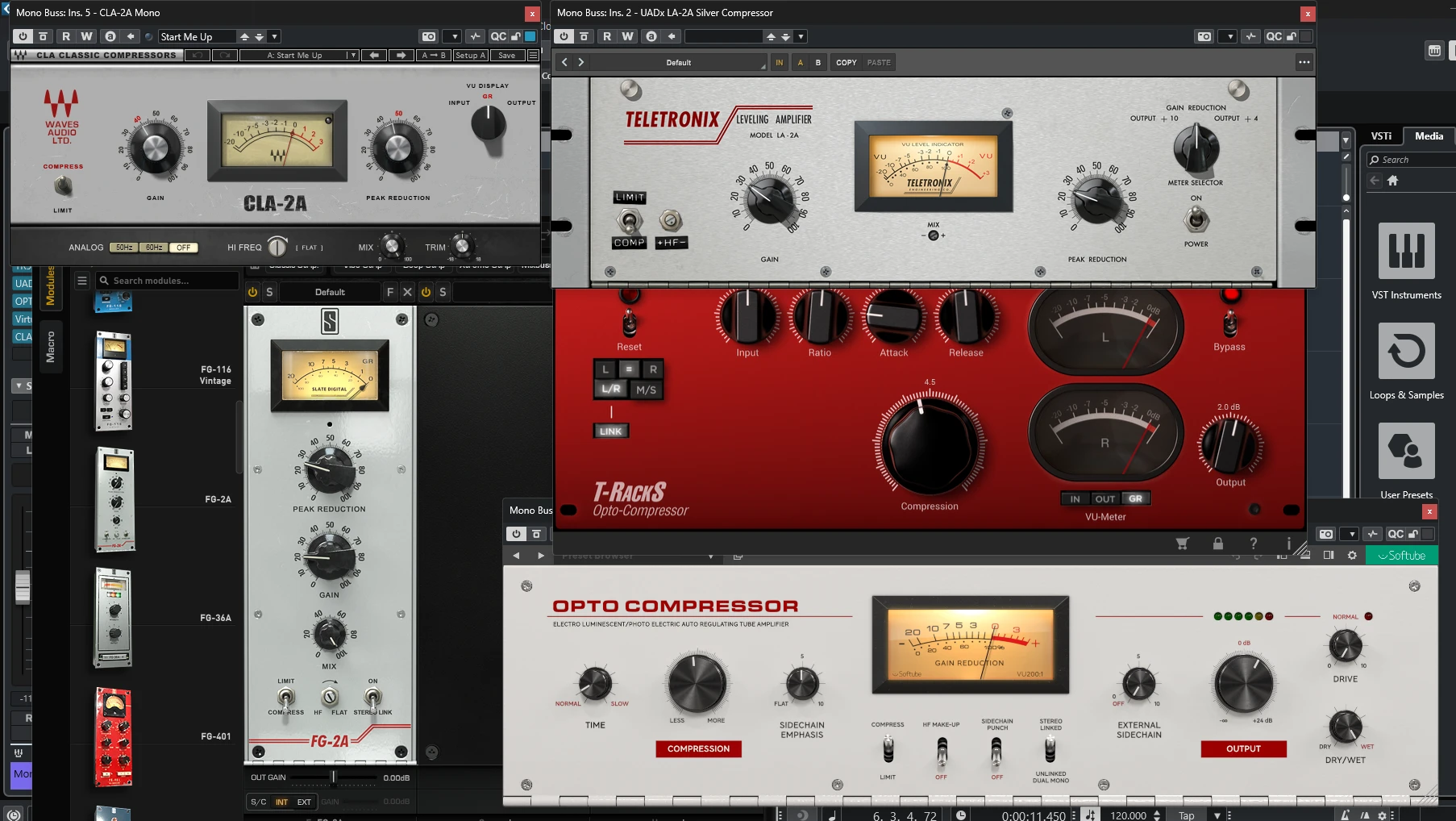
Task: Click Tap tempo button in transport
Action: tap(1187, 815)
